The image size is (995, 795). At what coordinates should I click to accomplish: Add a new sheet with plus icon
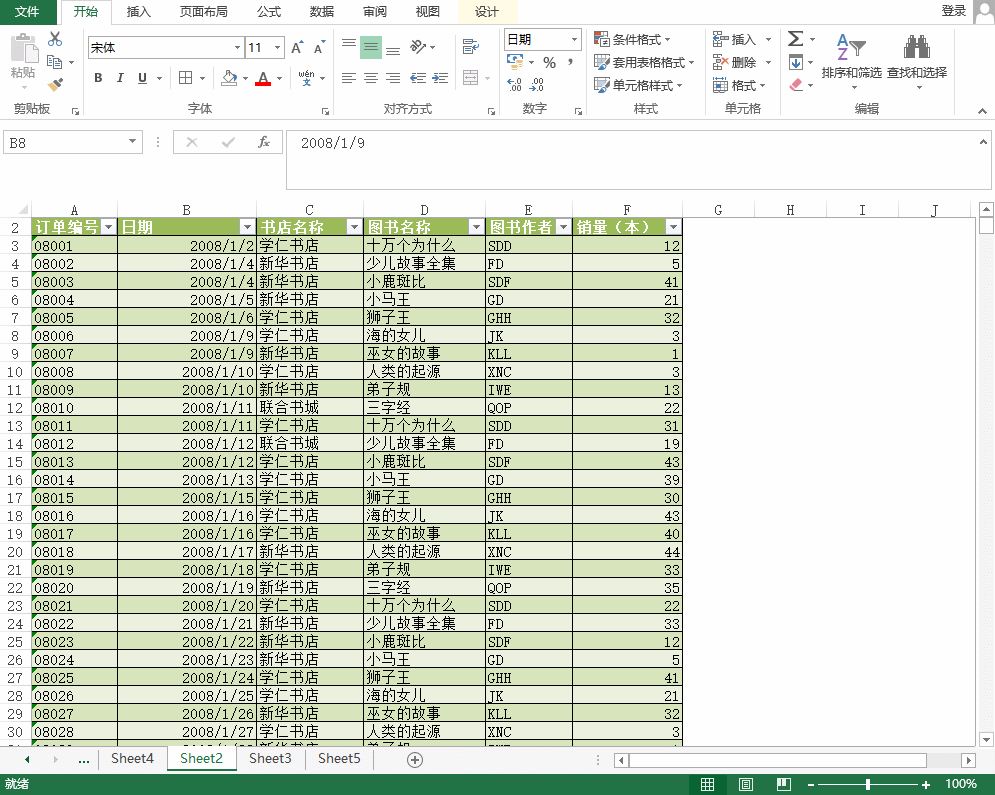415,759
